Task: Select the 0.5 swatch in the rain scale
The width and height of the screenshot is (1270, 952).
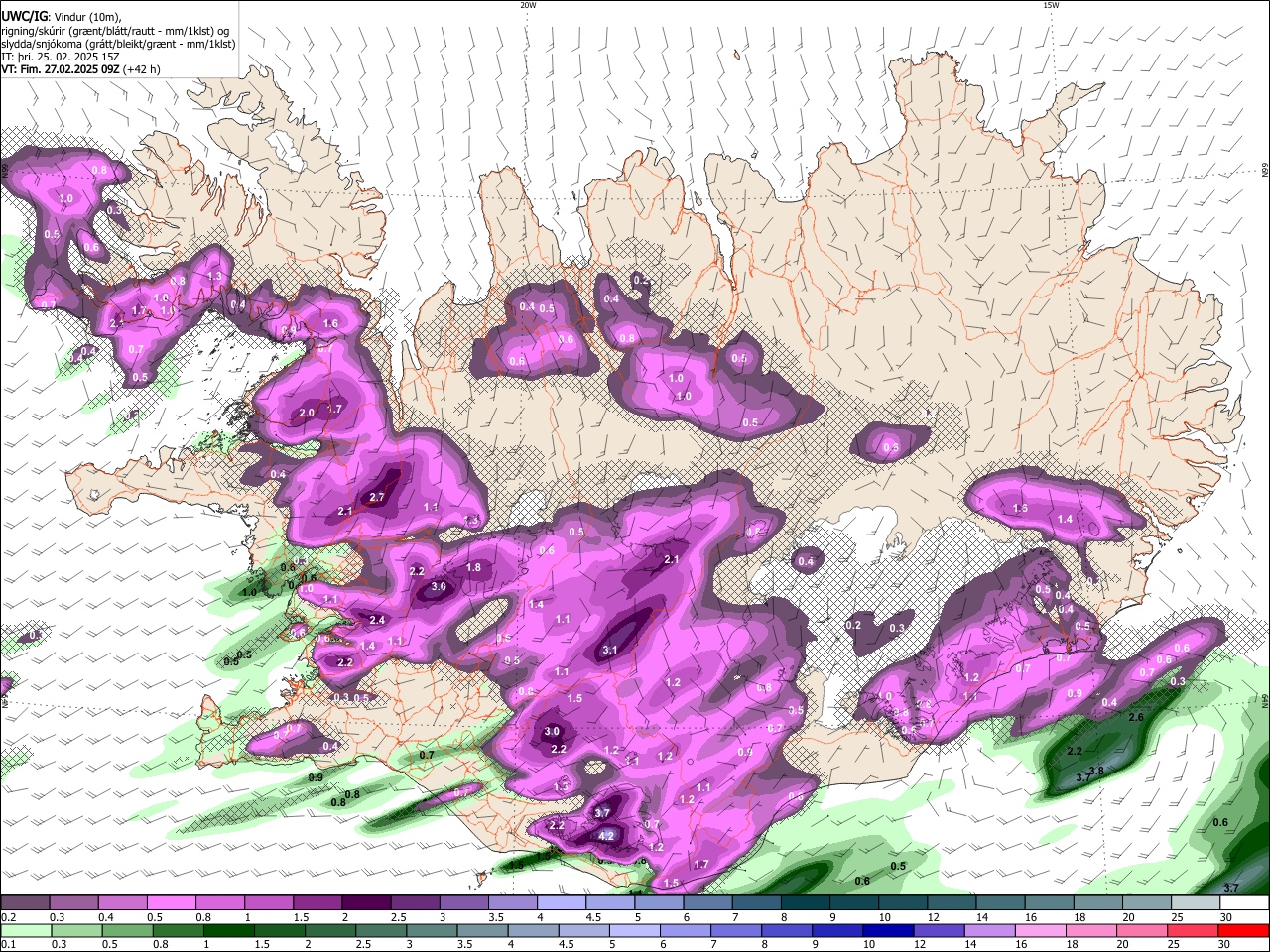Action: tap(127, 931)
